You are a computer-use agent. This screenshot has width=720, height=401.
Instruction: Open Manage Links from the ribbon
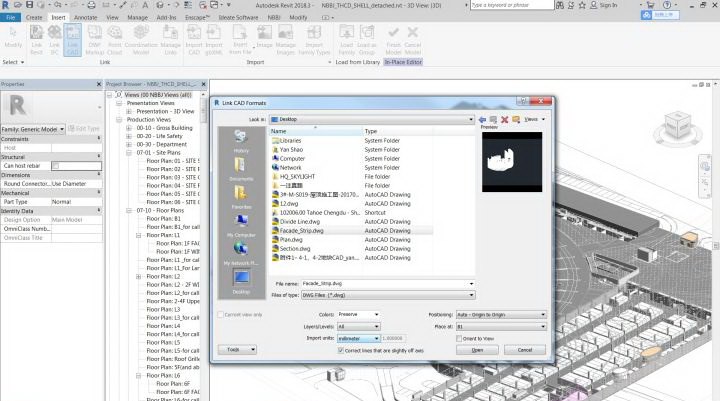[171, 46]
